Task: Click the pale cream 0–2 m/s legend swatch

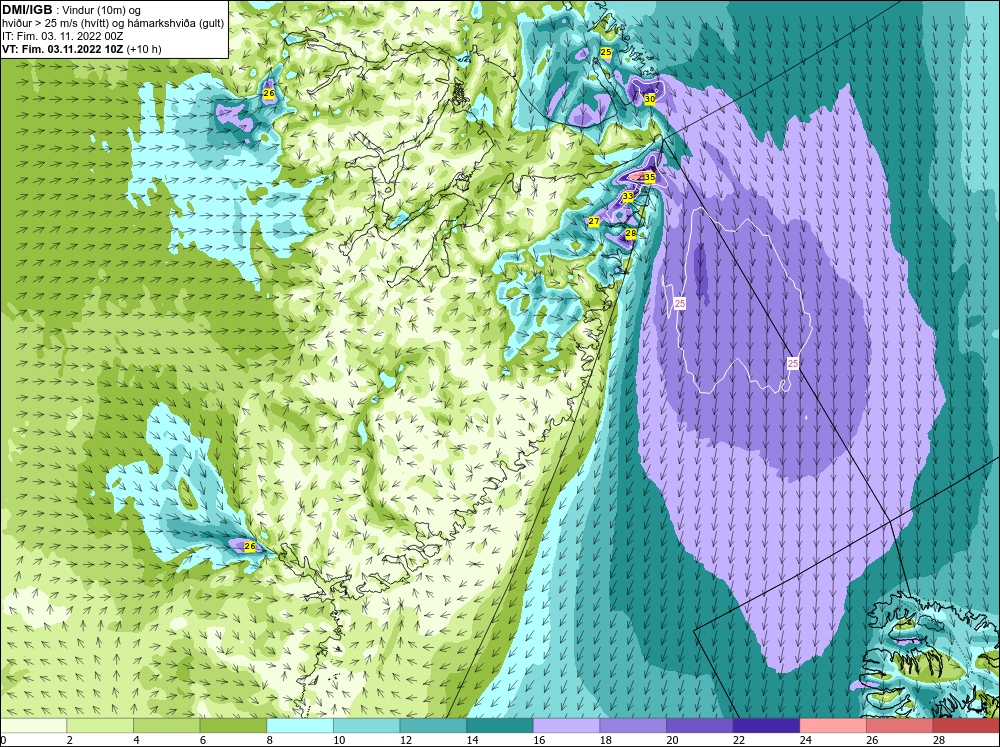Action: pos(33,726)
